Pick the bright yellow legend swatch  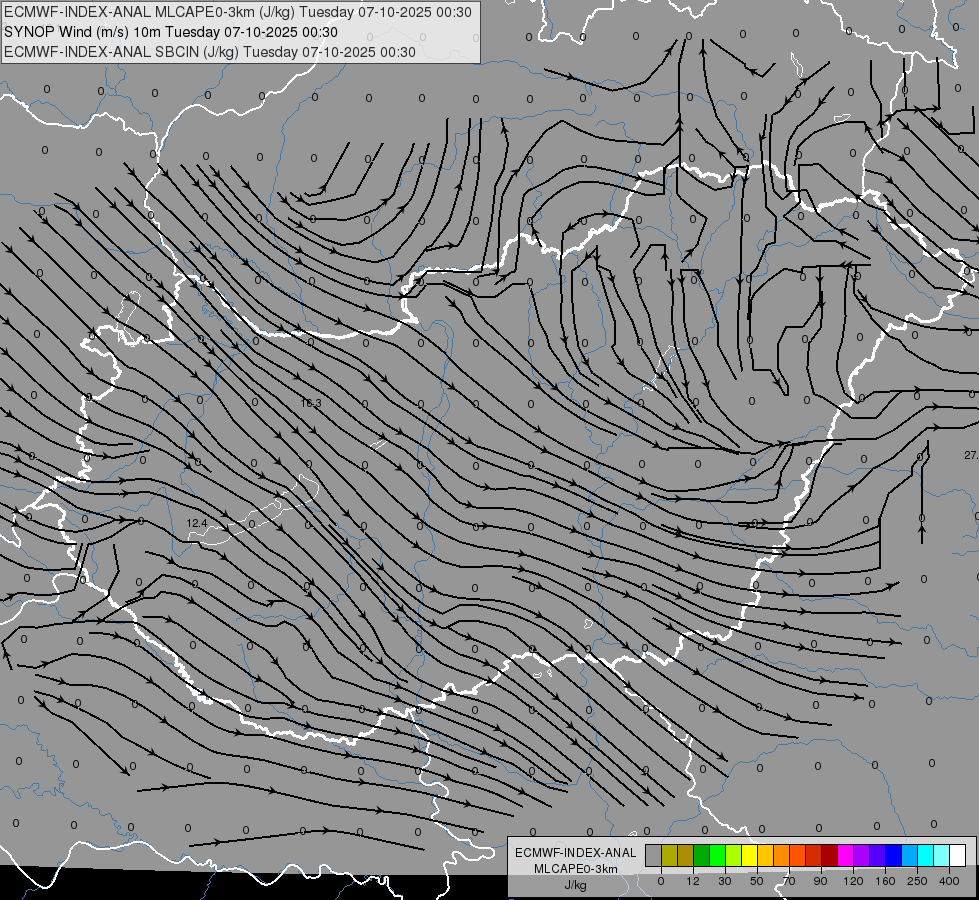click(x=750, y=855)
